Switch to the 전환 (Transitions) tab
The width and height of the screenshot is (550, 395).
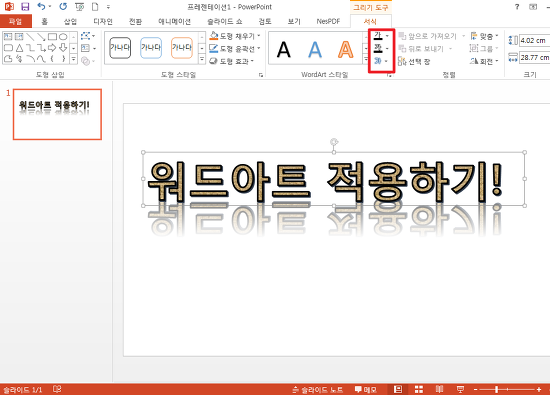coord(135,21)
